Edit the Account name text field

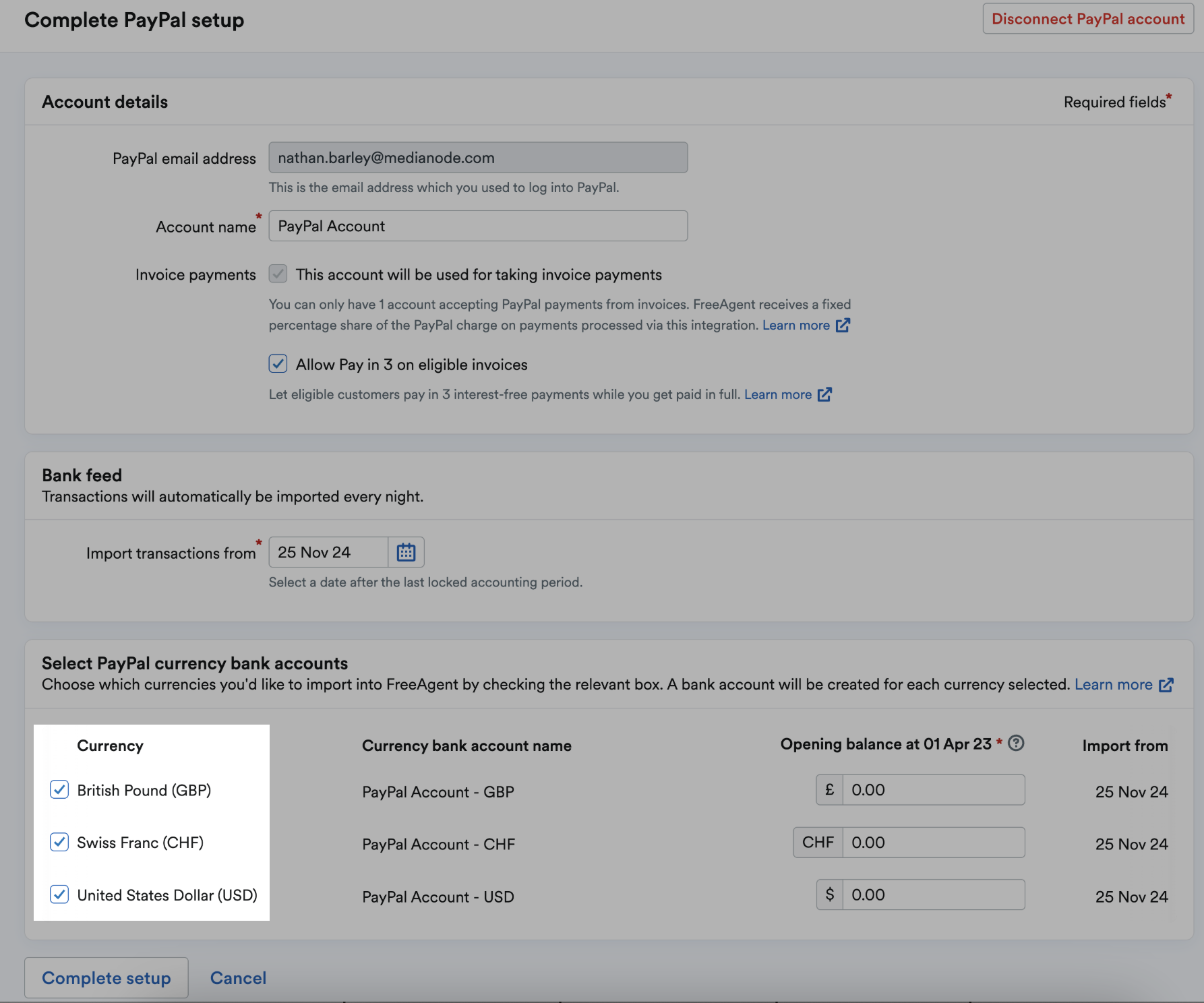click(x=478, y=226)
